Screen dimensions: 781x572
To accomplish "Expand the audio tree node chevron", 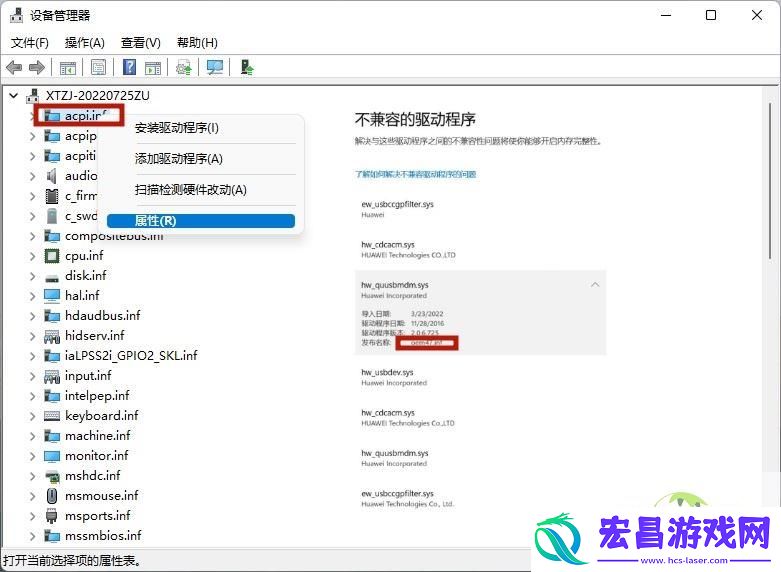I will point(32,176).
